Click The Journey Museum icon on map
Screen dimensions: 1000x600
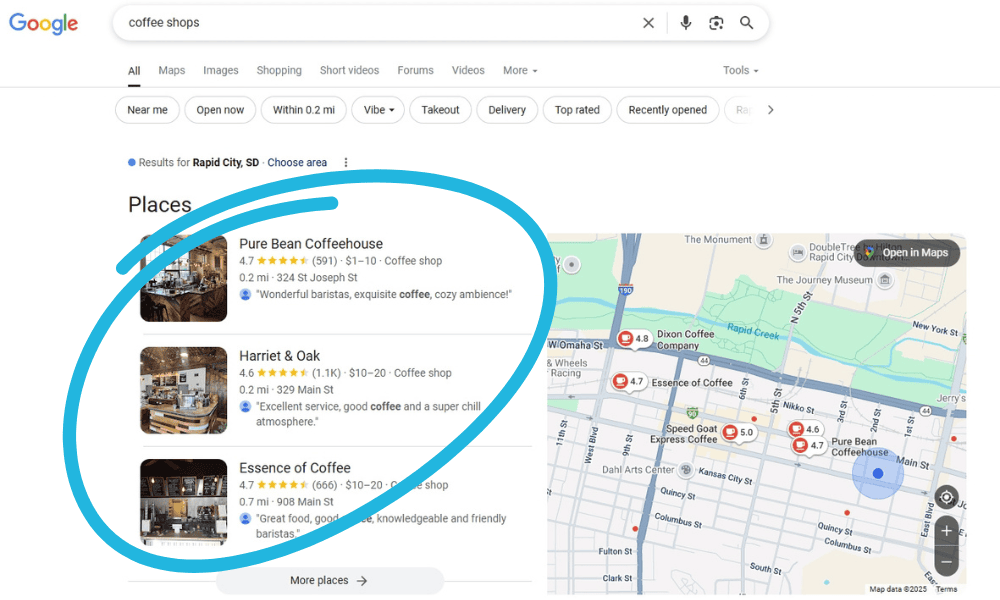click(885, 279)
